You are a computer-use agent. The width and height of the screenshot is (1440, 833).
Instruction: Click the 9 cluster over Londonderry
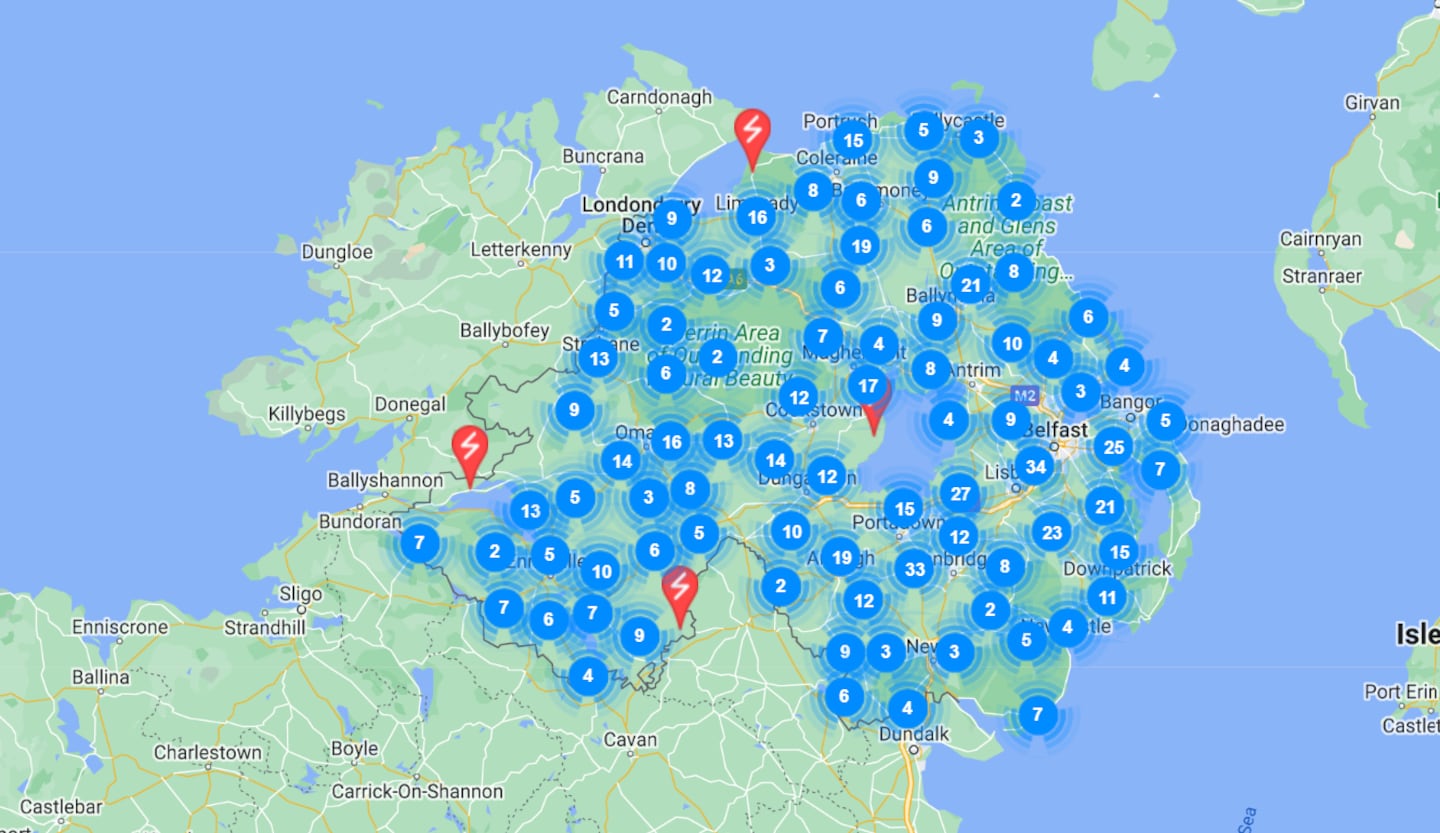point(671,219)
